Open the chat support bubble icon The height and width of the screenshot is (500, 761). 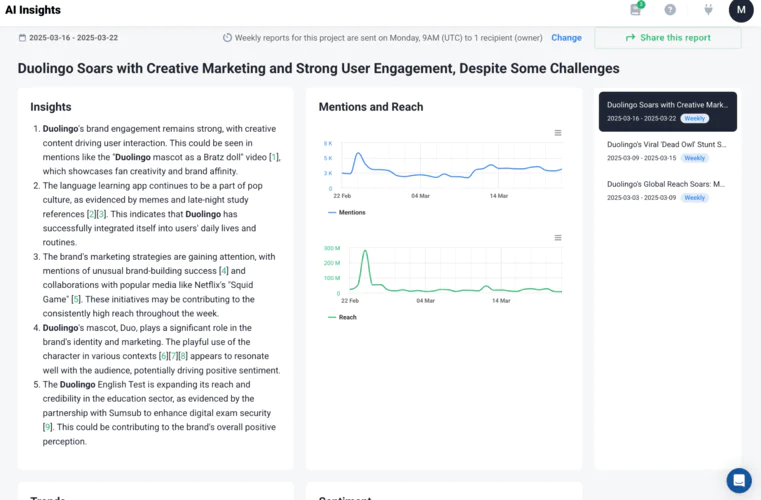(x=739, y=481)
